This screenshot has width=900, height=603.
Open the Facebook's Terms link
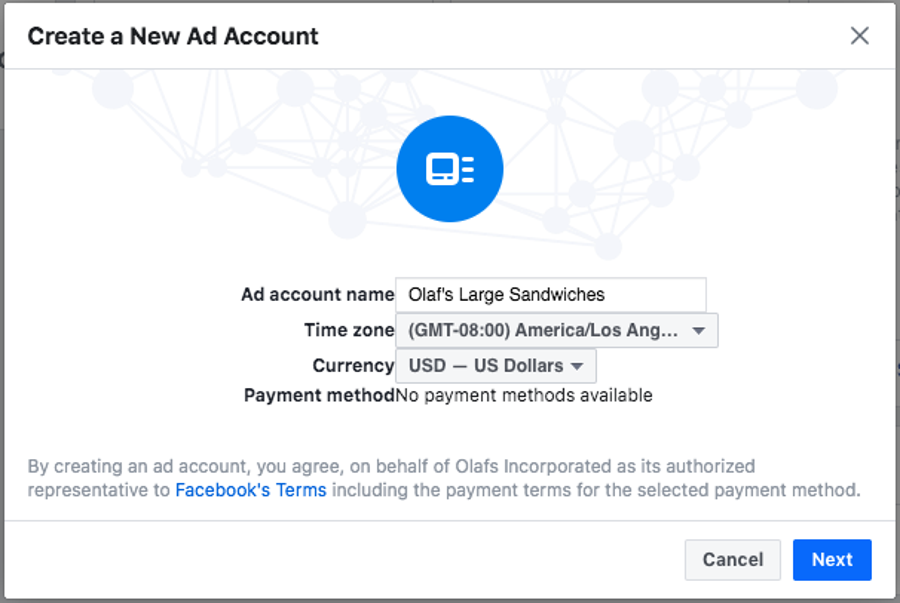(x=251, y=490)
